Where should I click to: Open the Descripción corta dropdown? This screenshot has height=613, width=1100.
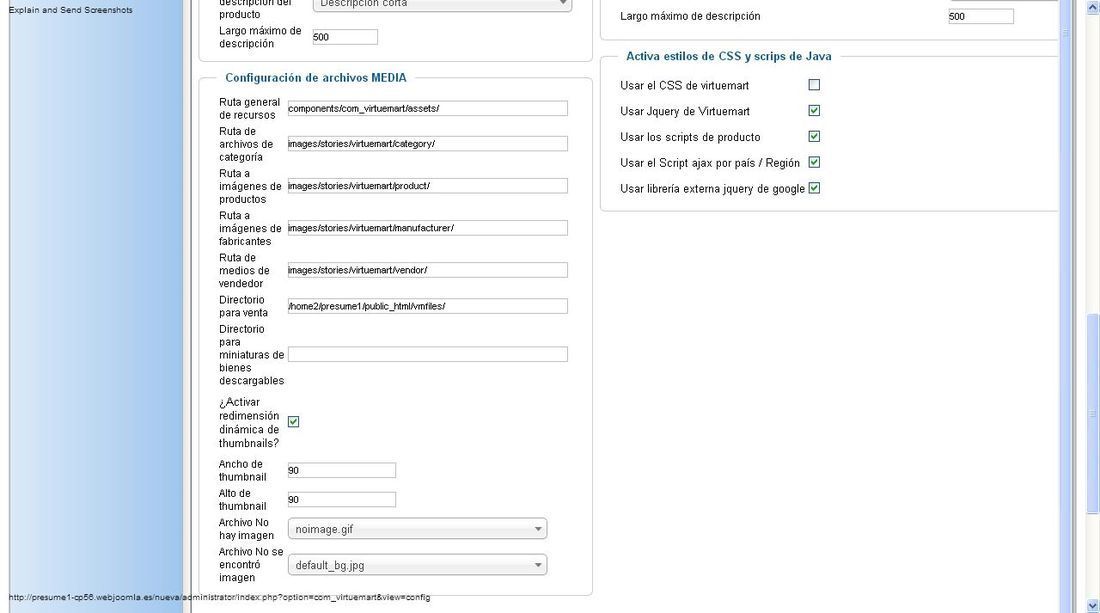[x=442, y=4]
